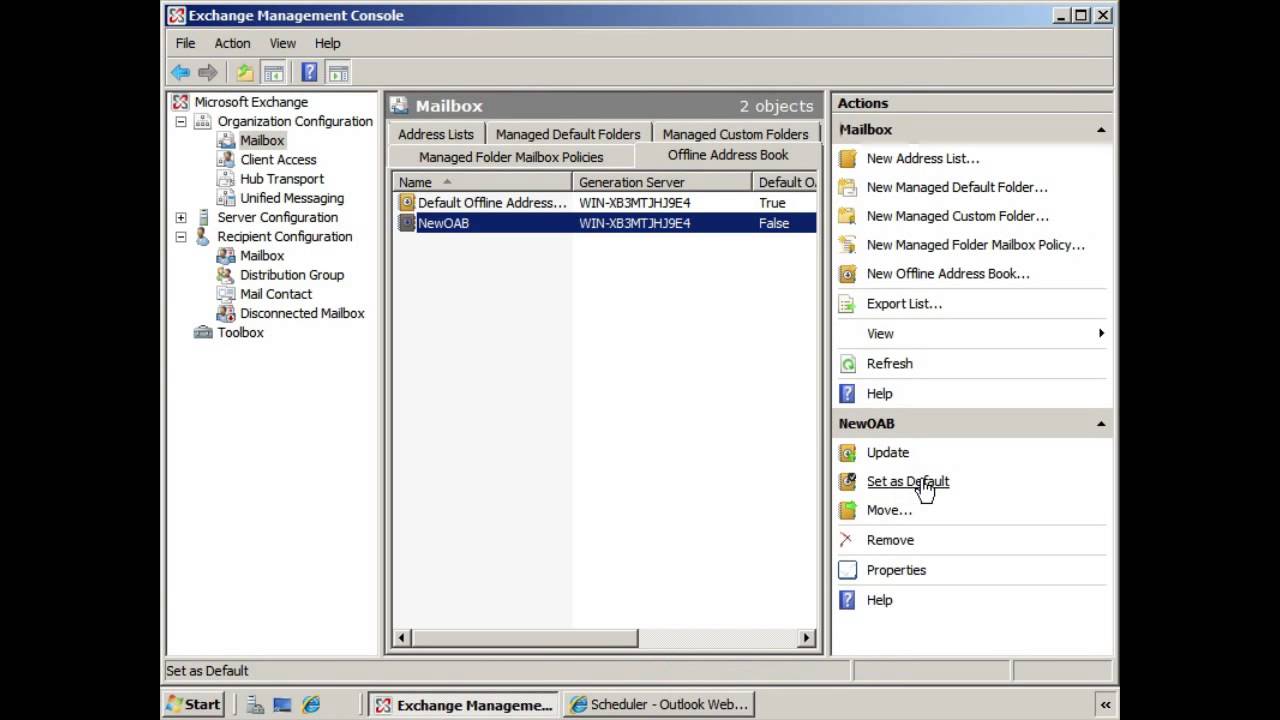
Task: Select Mail Contact tree item
Action: tap(276, 294)
